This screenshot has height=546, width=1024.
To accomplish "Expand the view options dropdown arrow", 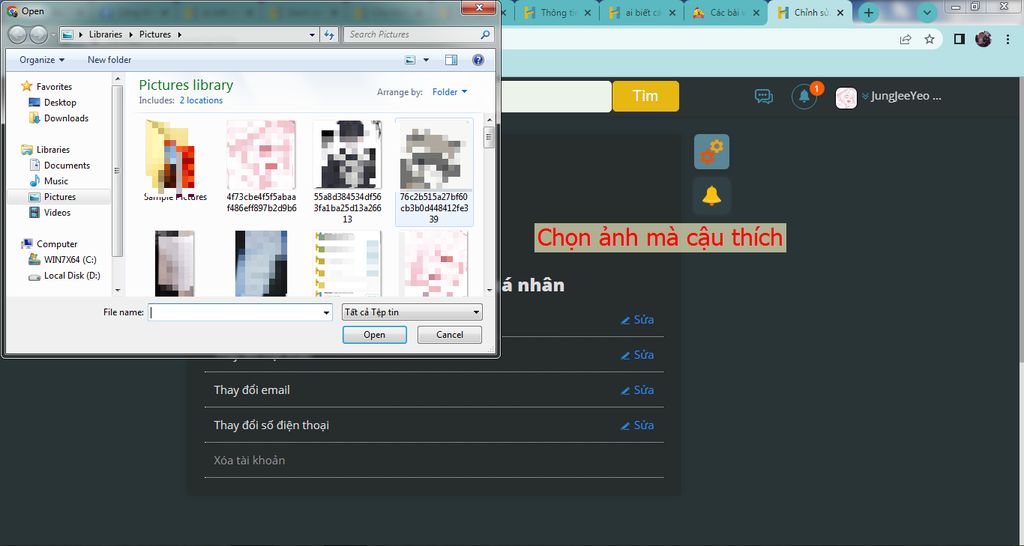I will point(426,60).
